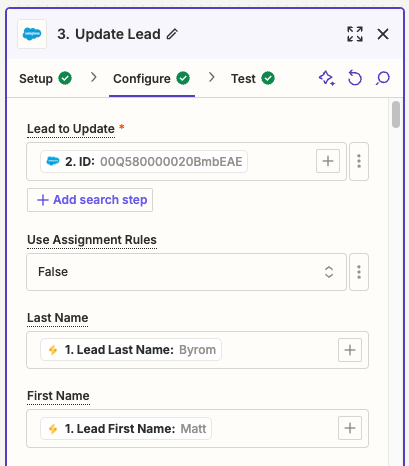Click the Configure green checkmark
This screenshot has height=466, width=409.
click(x=183, y=78)
